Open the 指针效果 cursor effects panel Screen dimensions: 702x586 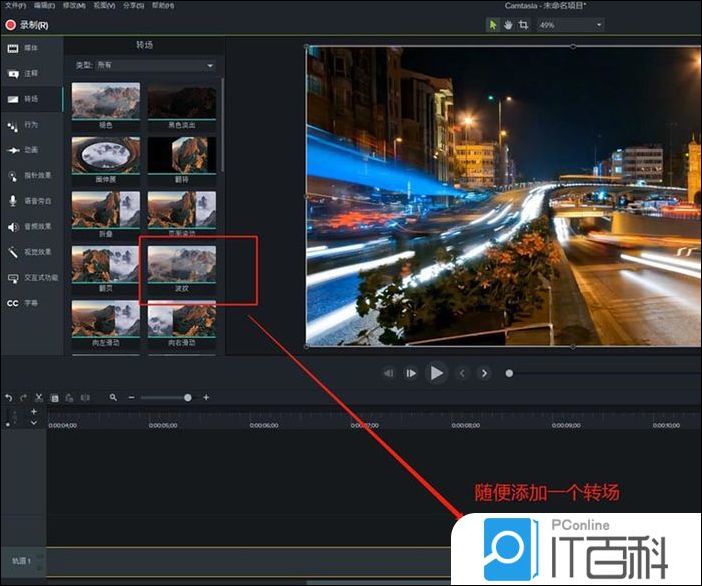pos(30,175)
